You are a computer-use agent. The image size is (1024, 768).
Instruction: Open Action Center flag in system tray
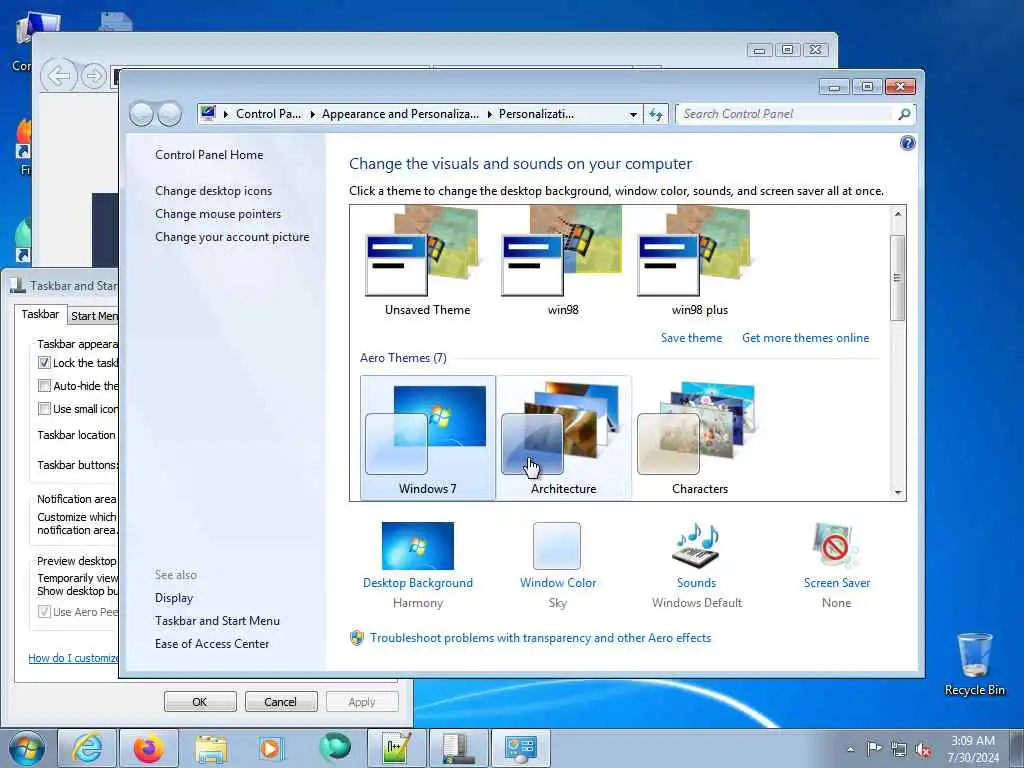[x=874, y=748]
